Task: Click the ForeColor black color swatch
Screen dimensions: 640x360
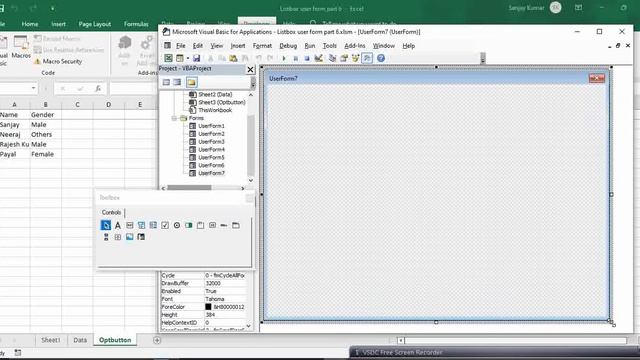Action: 208,307
